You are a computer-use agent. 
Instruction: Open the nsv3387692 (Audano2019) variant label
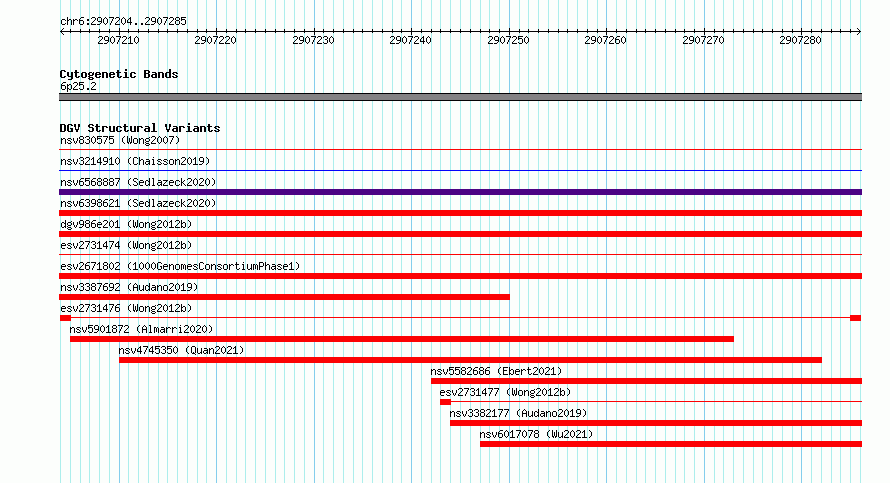coord(129,287)
